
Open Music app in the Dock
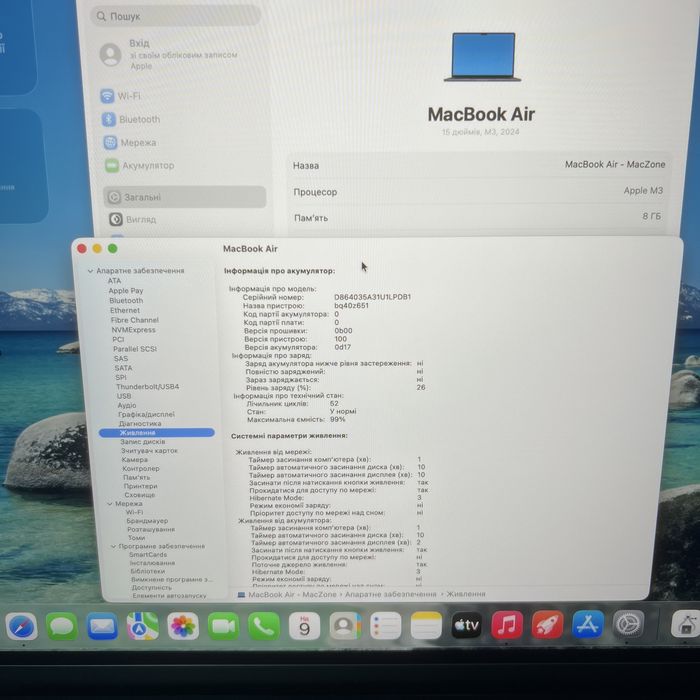point(507,625)
